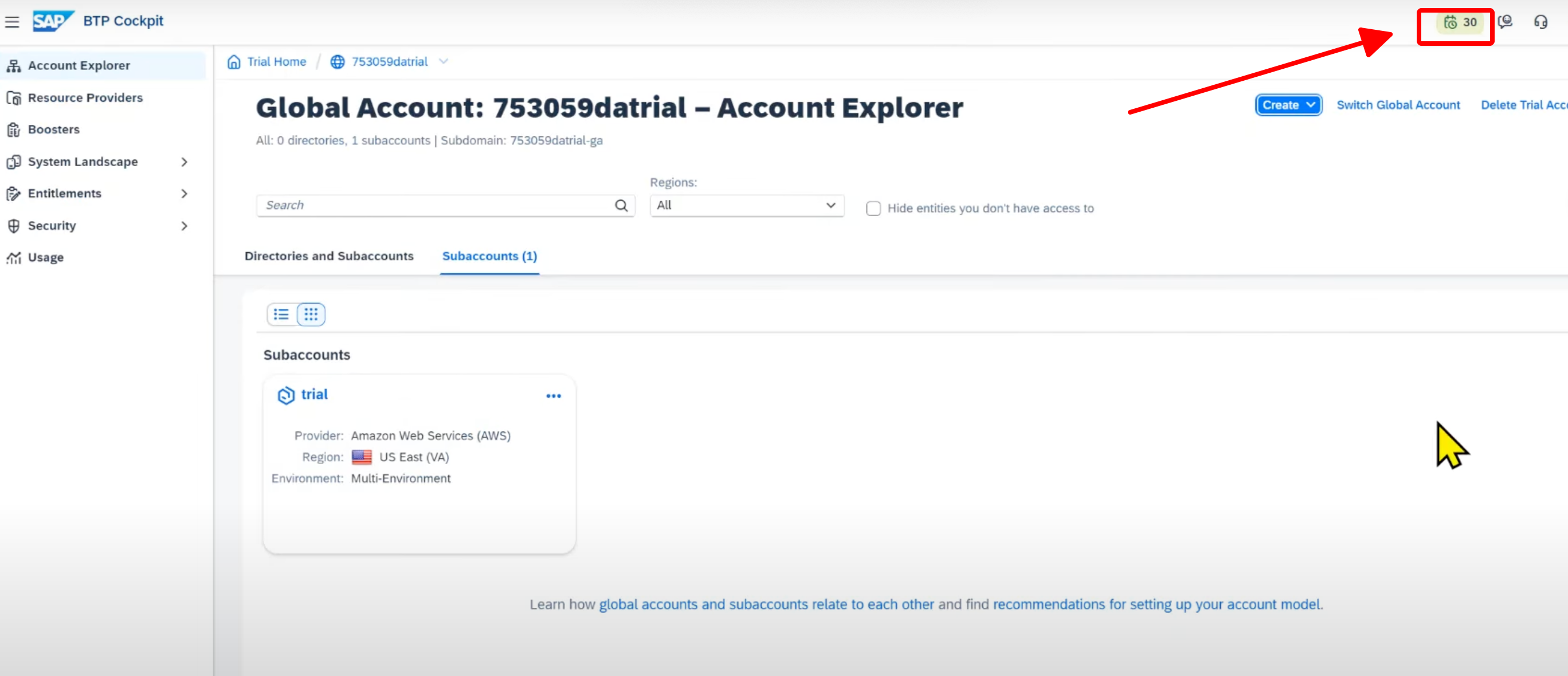The width and height of the screenshot is (1568, 676).
Task: Click the US flag icon
Action: [362, 457]
